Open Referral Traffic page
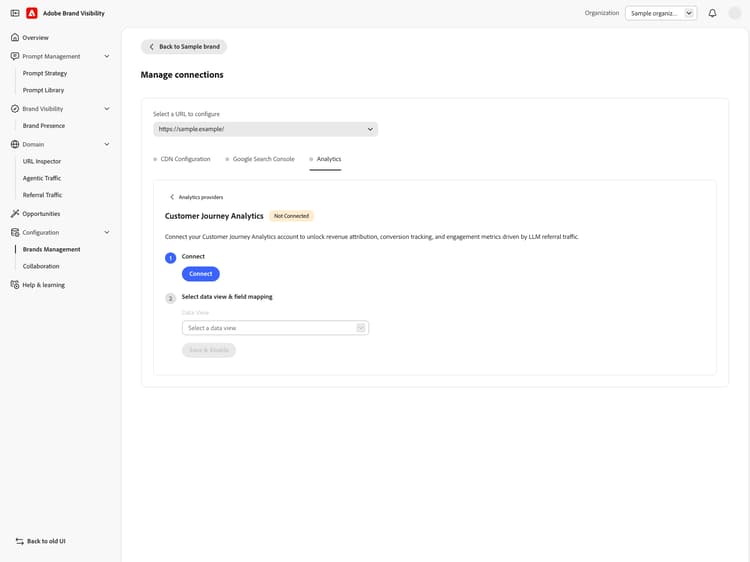This screenshot has height=562, width=750. click(x=43, y=195)
